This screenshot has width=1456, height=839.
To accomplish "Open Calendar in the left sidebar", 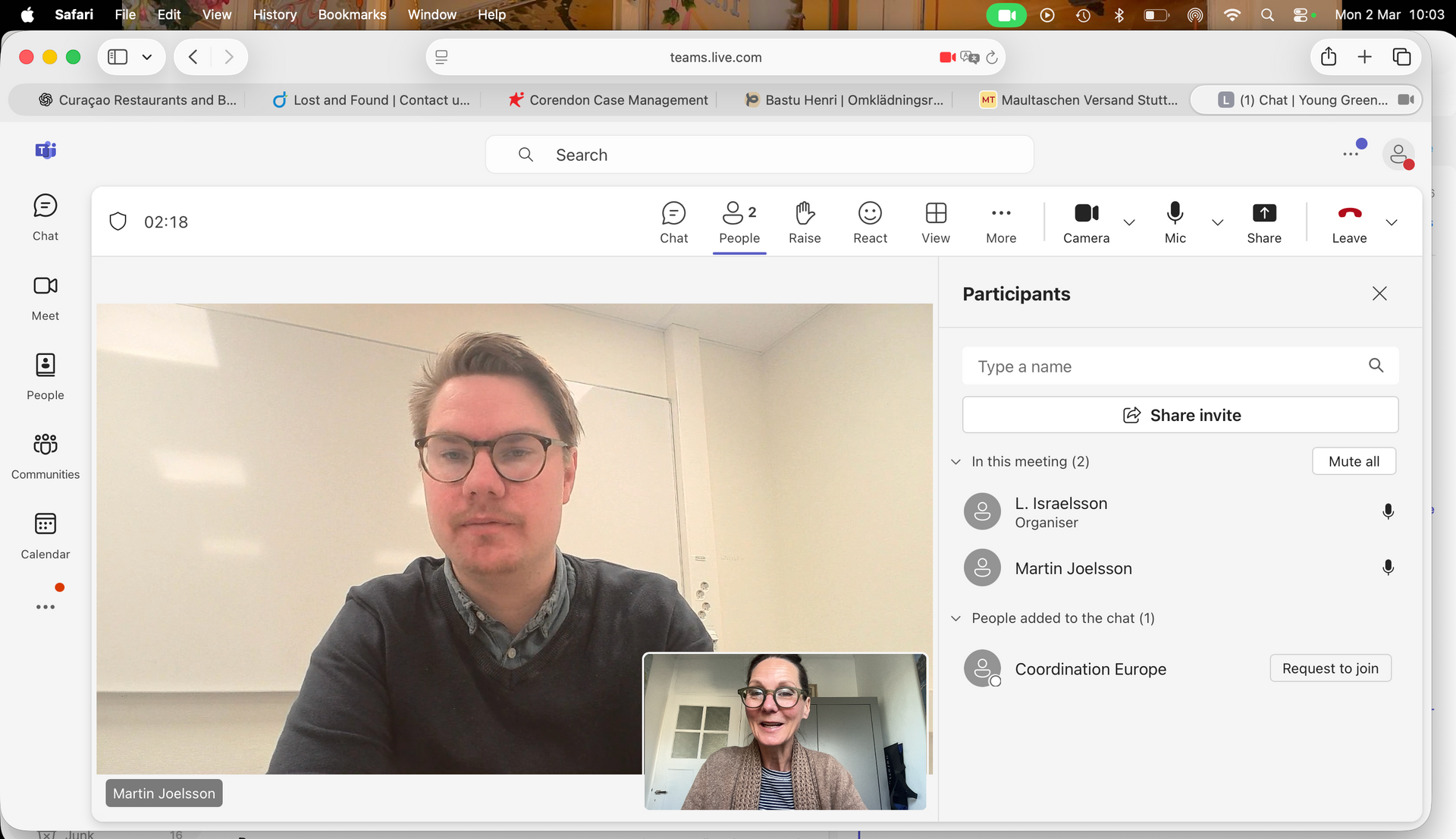I will [x=45, y=536].
